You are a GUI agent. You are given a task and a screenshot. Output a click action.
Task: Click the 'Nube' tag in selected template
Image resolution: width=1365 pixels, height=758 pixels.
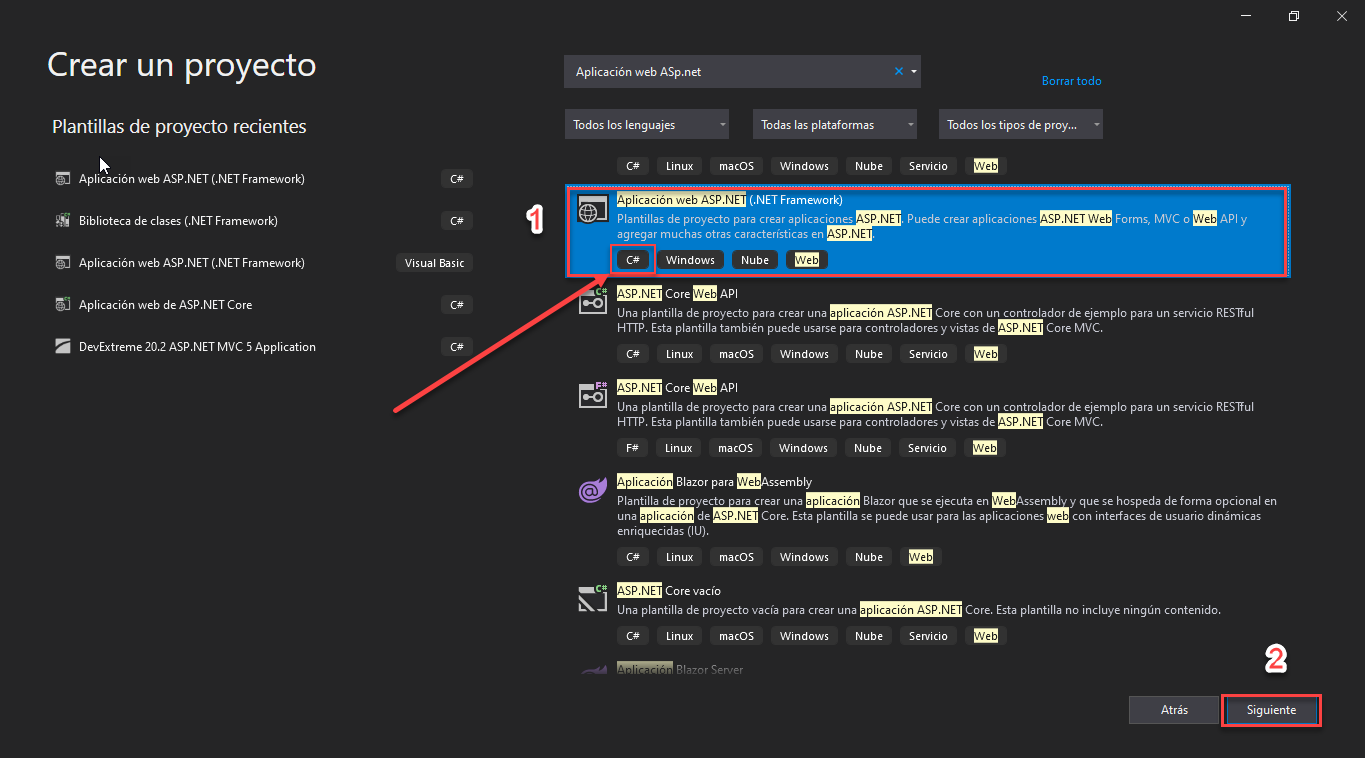tap(755, 260)
